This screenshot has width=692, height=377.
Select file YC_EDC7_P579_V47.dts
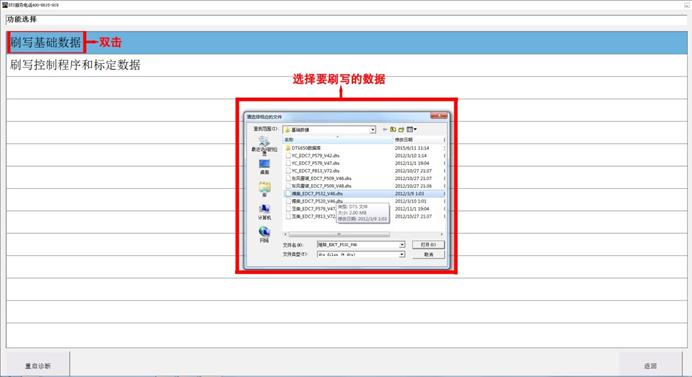(312, 163)
